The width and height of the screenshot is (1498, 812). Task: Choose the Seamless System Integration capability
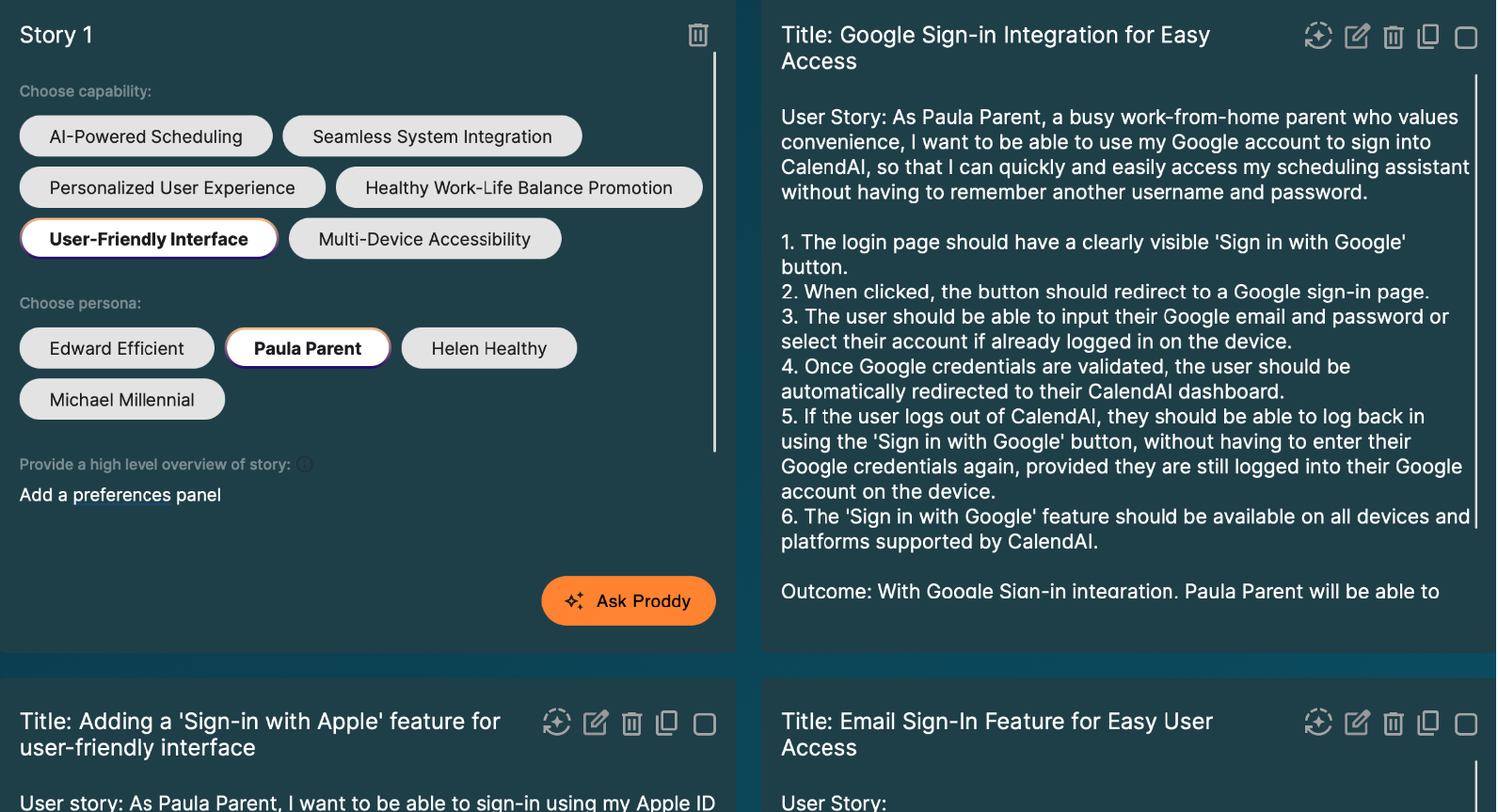click(x=432, y=136)
